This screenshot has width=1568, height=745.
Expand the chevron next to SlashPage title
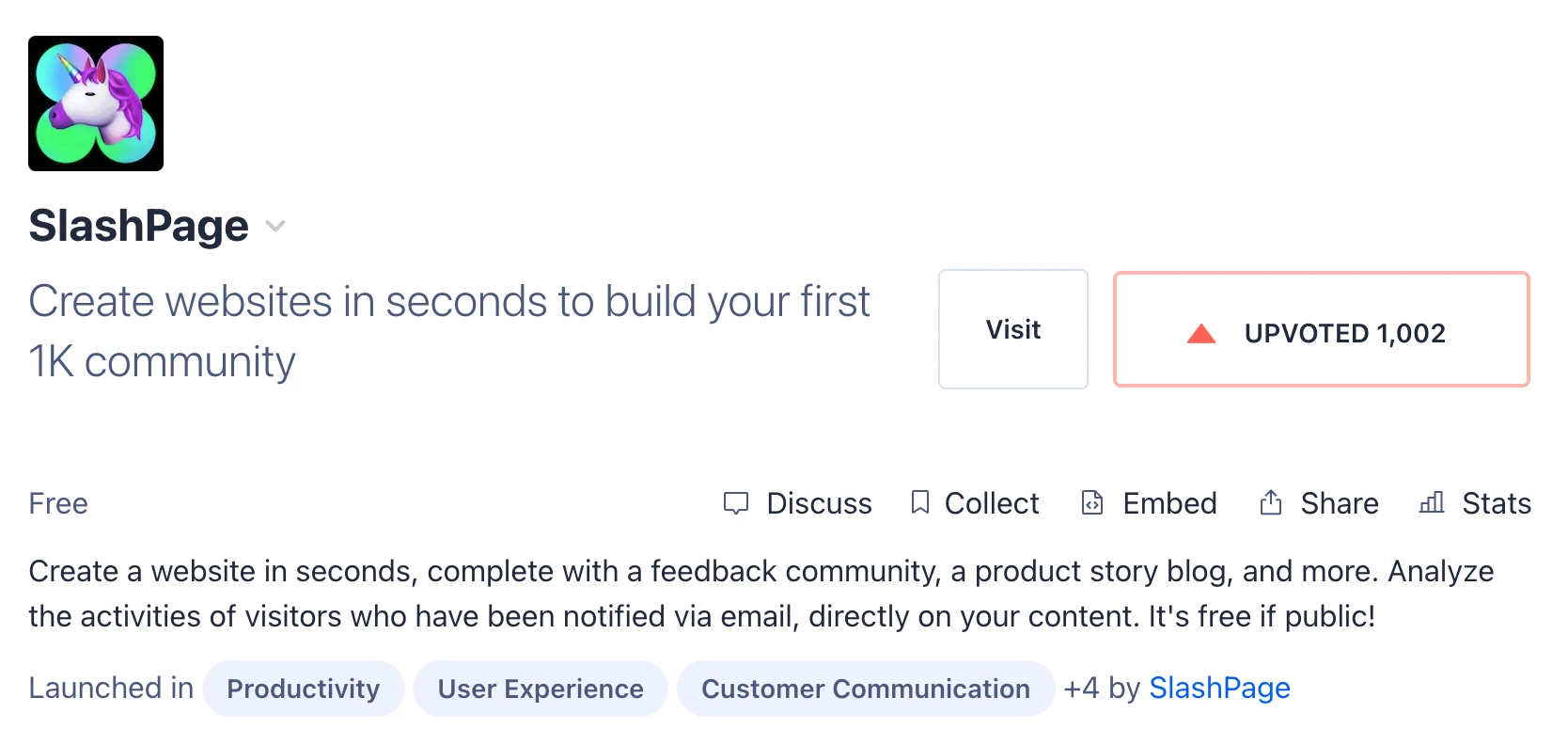[x=274, y=226]
